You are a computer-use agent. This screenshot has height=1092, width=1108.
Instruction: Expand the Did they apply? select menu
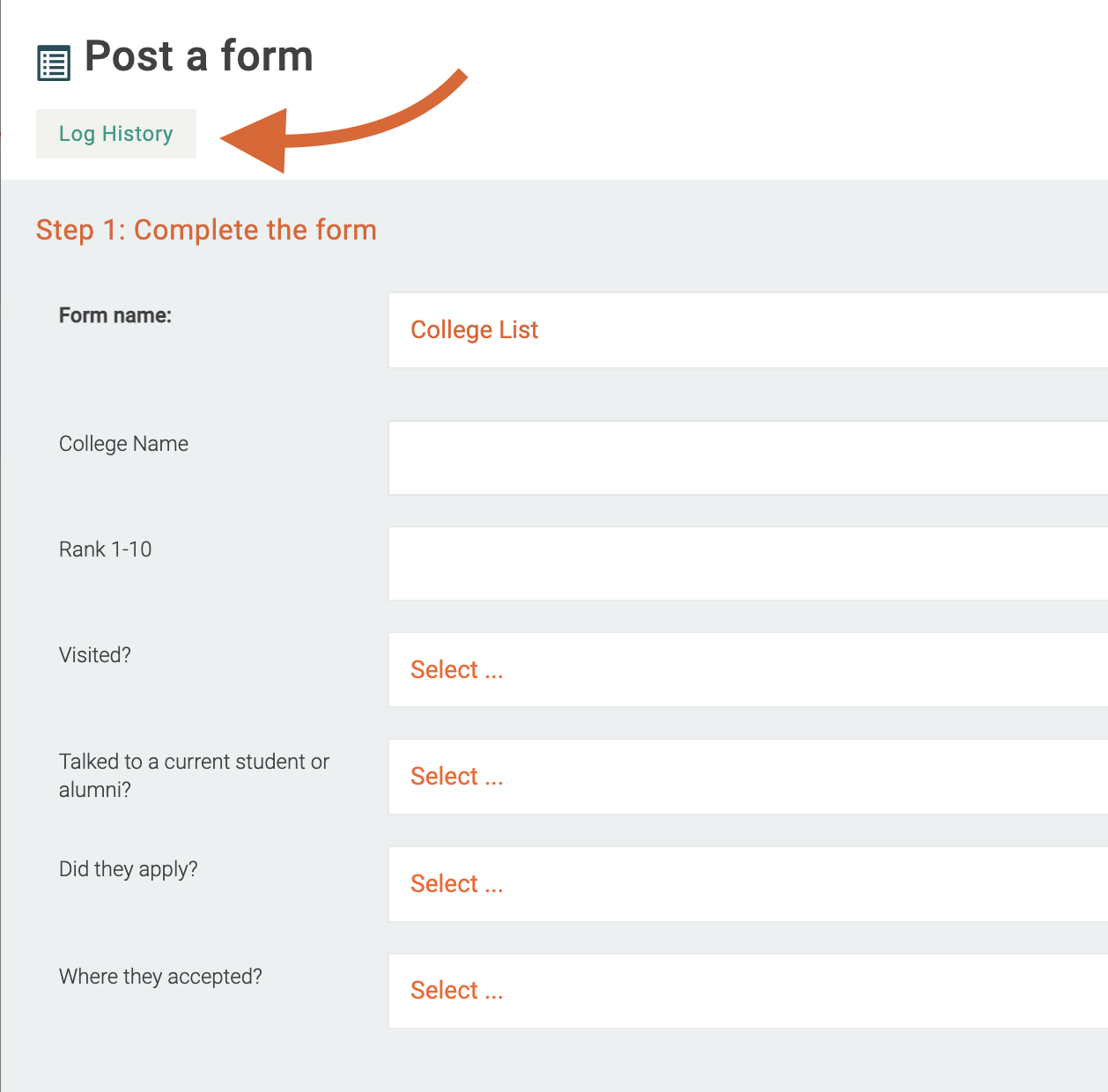pyautogui.click(x=747, y=884)
